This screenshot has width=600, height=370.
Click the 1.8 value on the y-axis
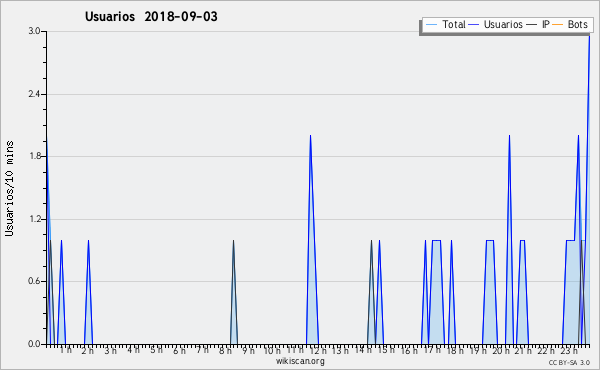point(34,156)
